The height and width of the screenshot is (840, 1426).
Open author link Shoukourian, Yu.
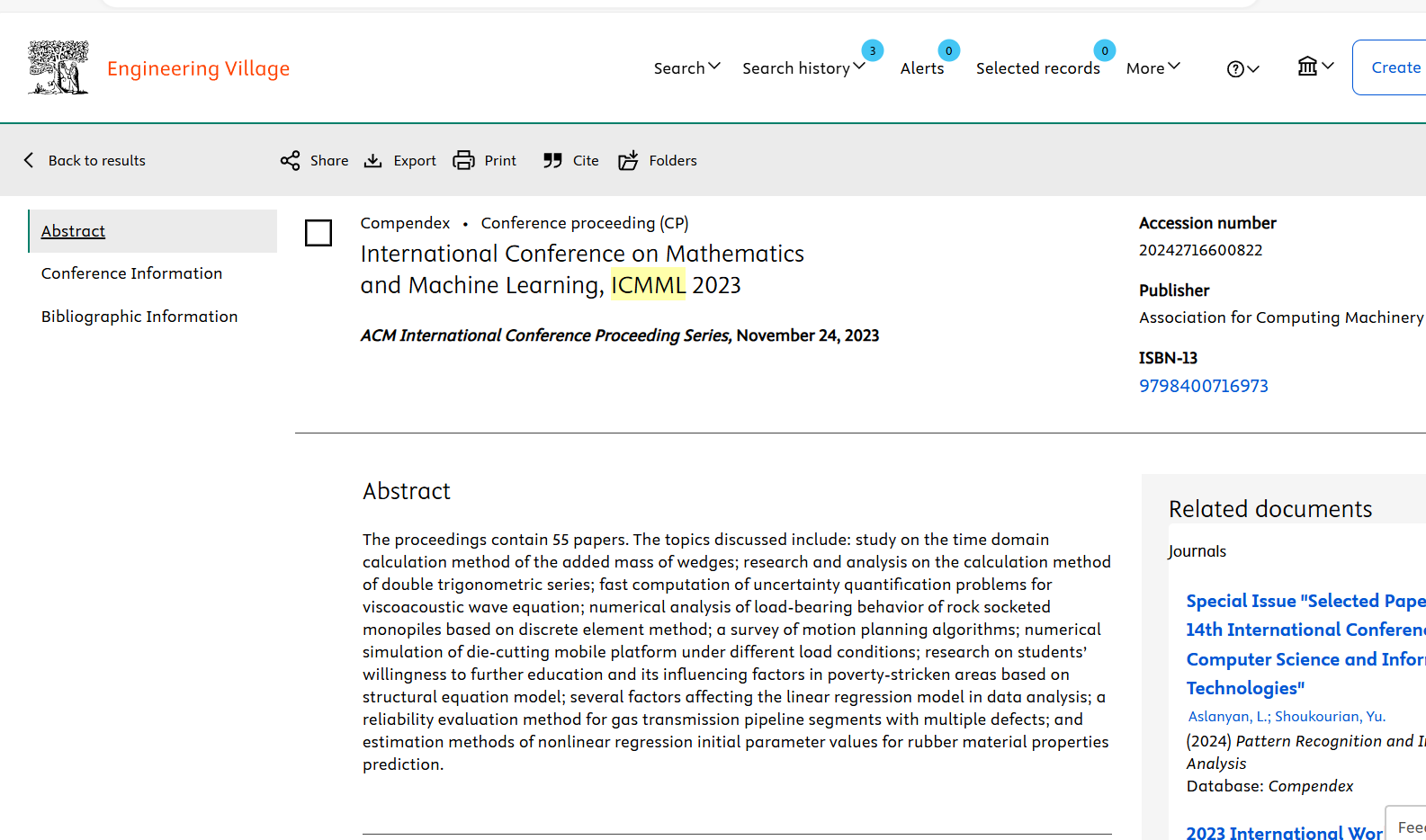tap(1330, 717)
